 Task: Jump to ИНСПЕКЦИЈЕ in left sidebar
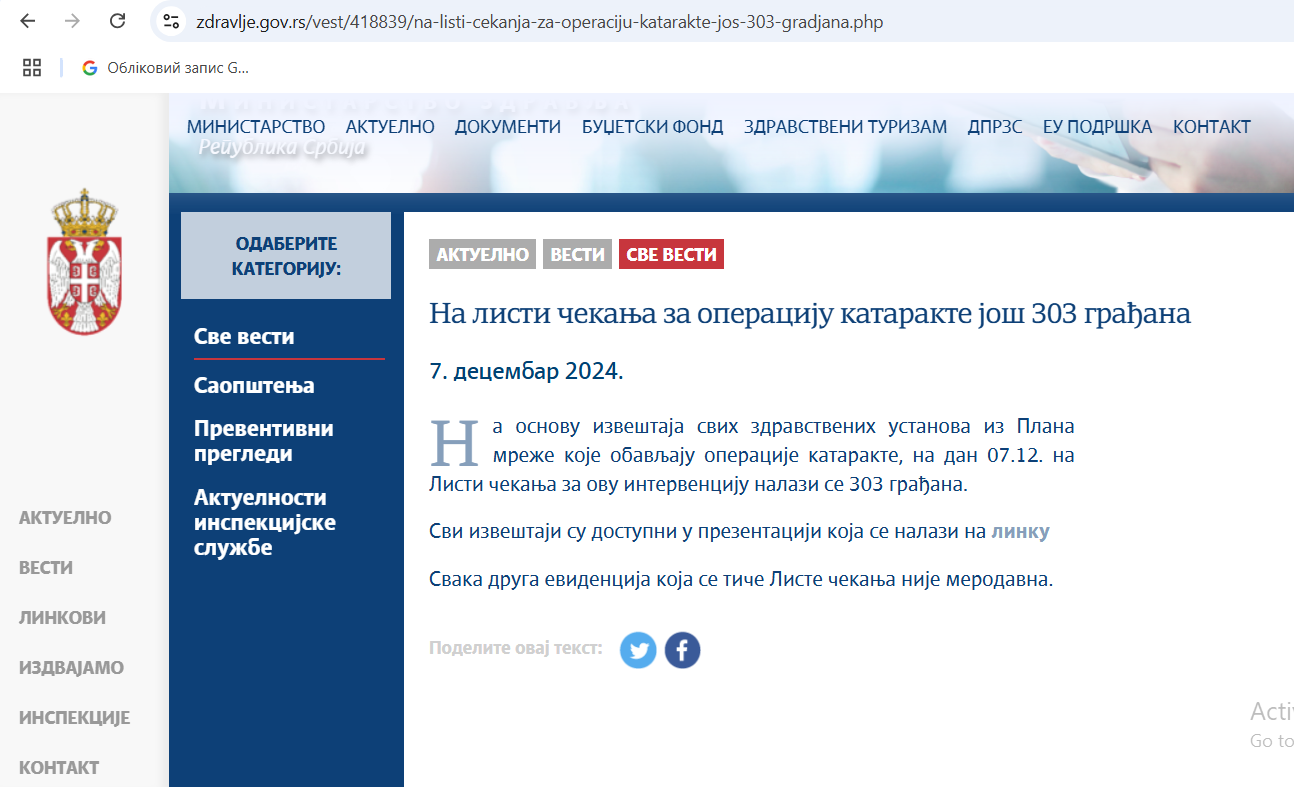(x=74, y=718)
